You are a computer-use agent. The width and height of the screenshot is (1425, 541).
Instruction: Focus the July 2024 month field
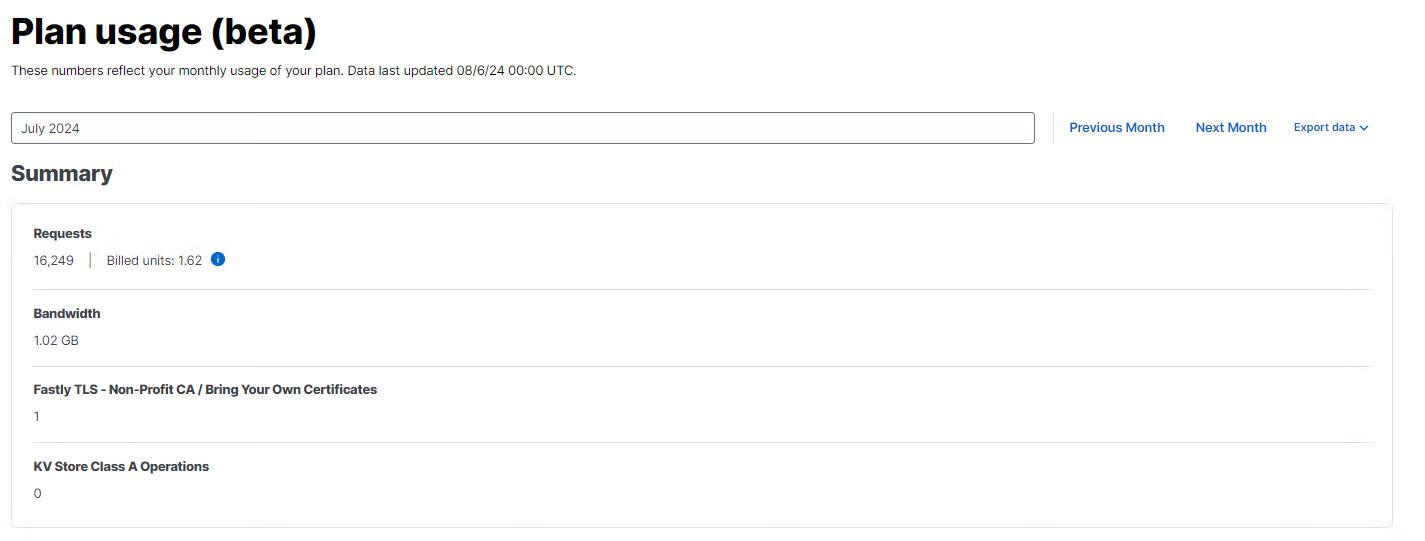point(522,128)
